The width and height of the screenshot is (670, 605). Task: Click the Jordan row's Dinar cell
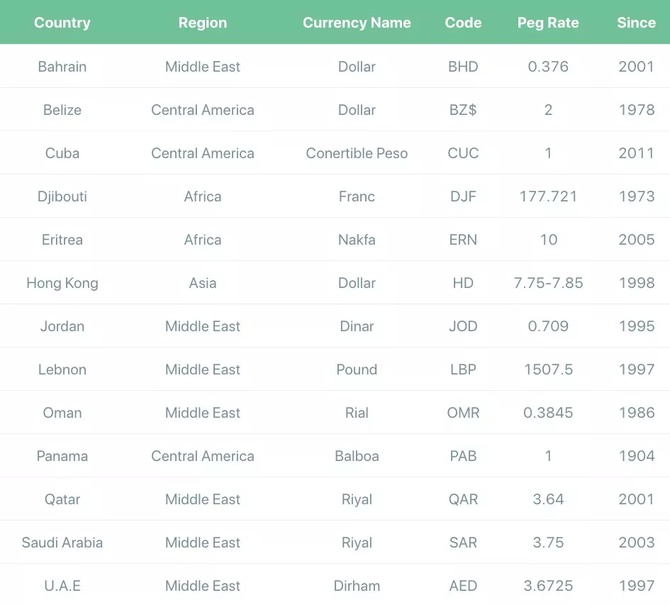pyautogui.click(x=356, y=326)
